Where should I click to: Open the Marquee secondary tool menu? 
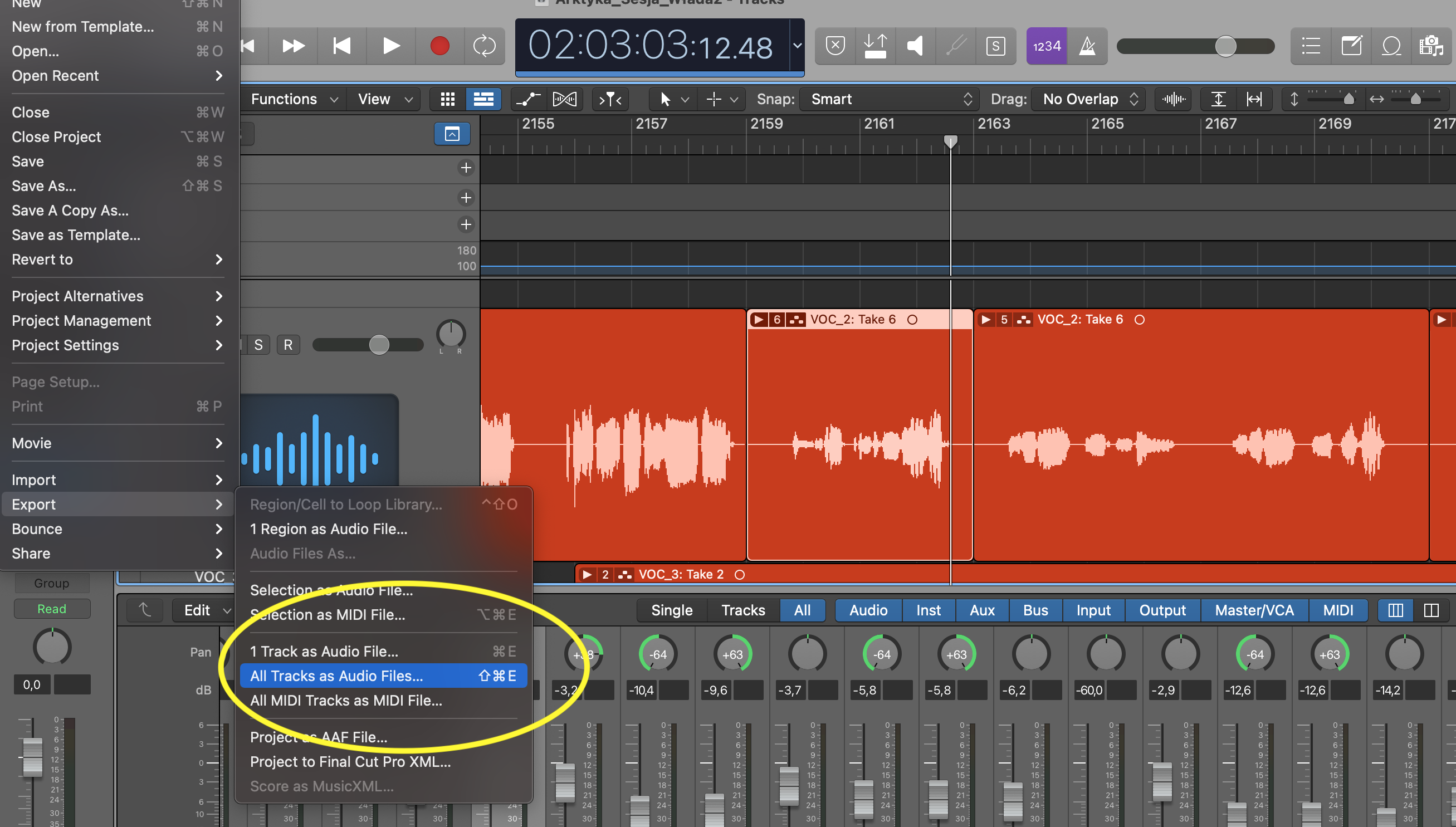tap(721, 99)
